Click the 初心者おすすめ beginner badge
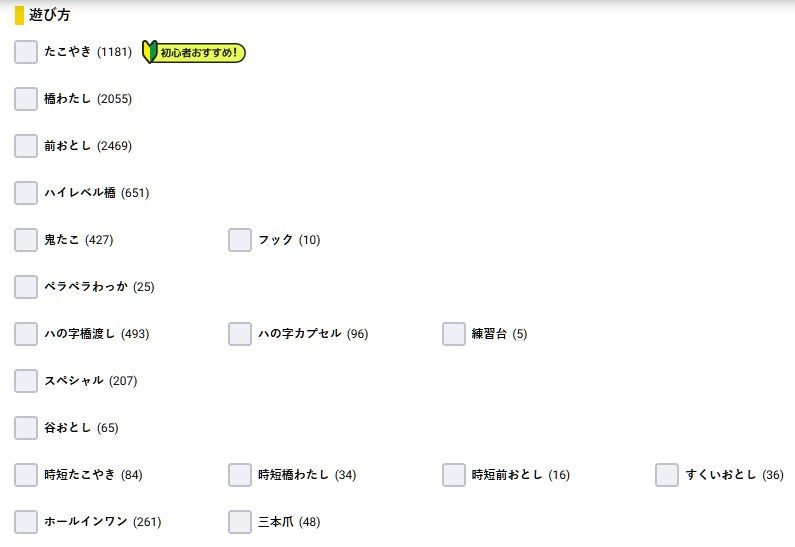 (x=194, y=52)
